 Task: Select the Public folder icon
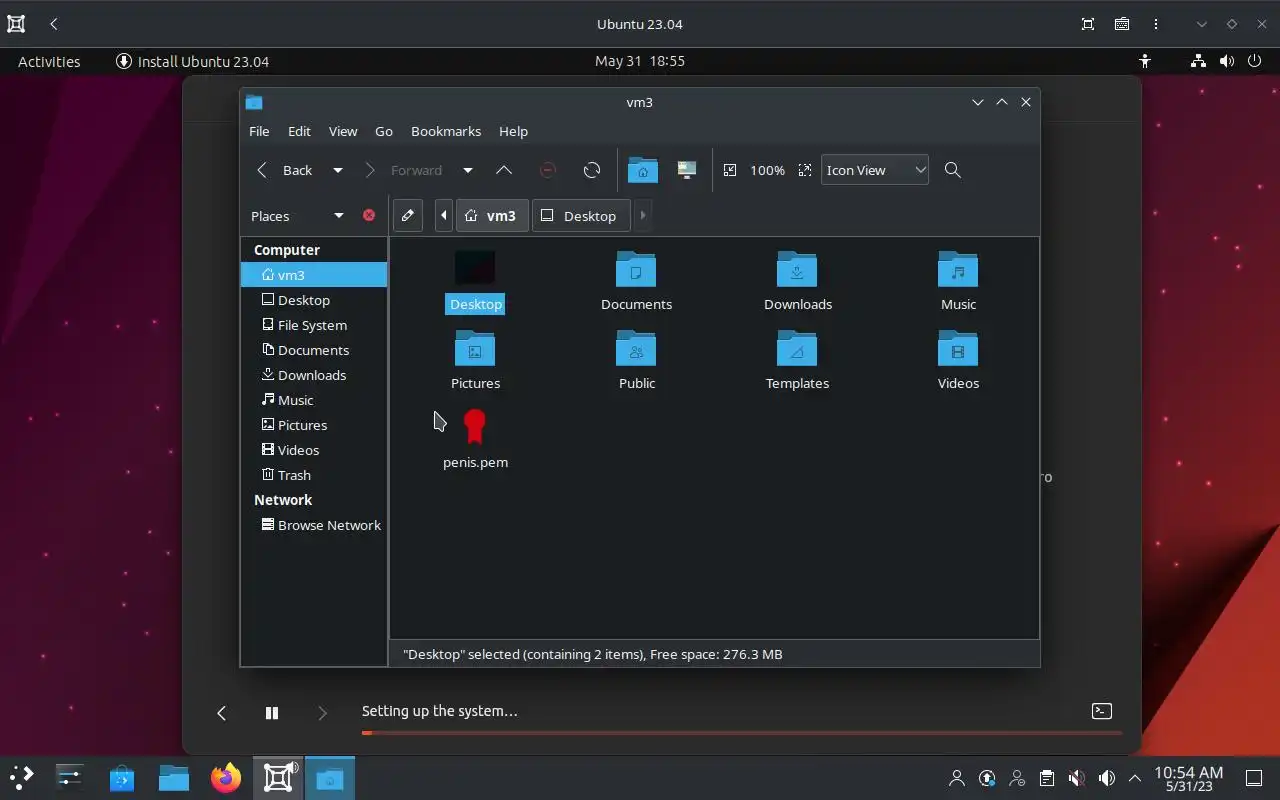pos(636,347)
